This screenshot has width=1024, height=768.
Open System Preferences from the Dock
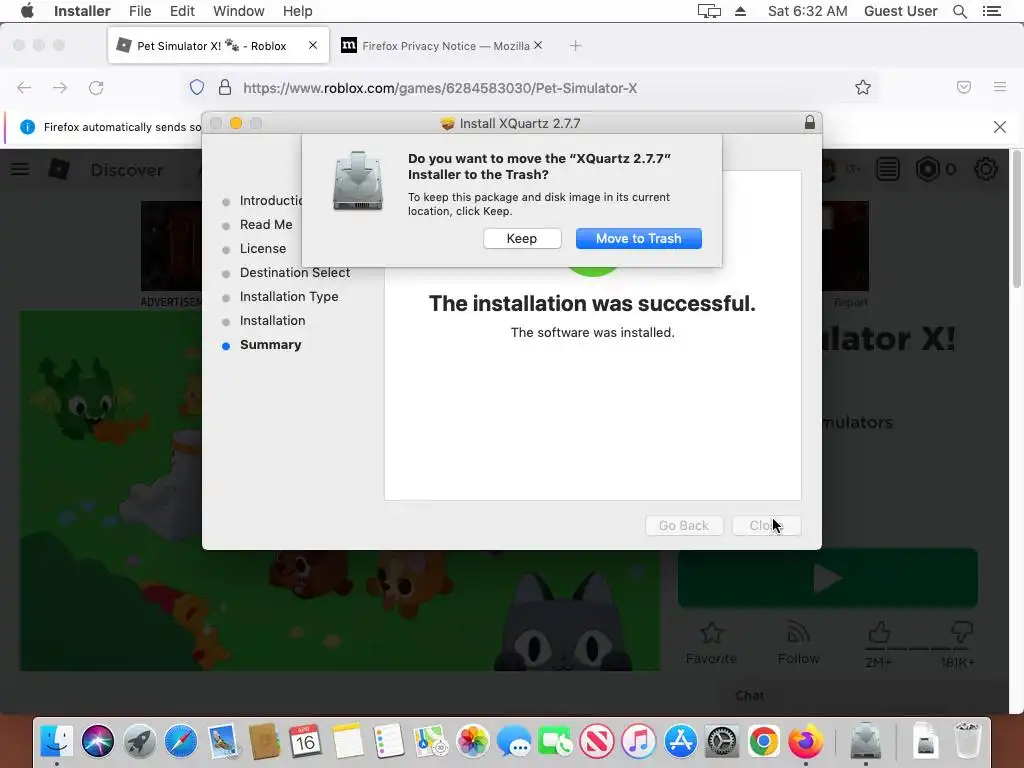click(722, 741)
